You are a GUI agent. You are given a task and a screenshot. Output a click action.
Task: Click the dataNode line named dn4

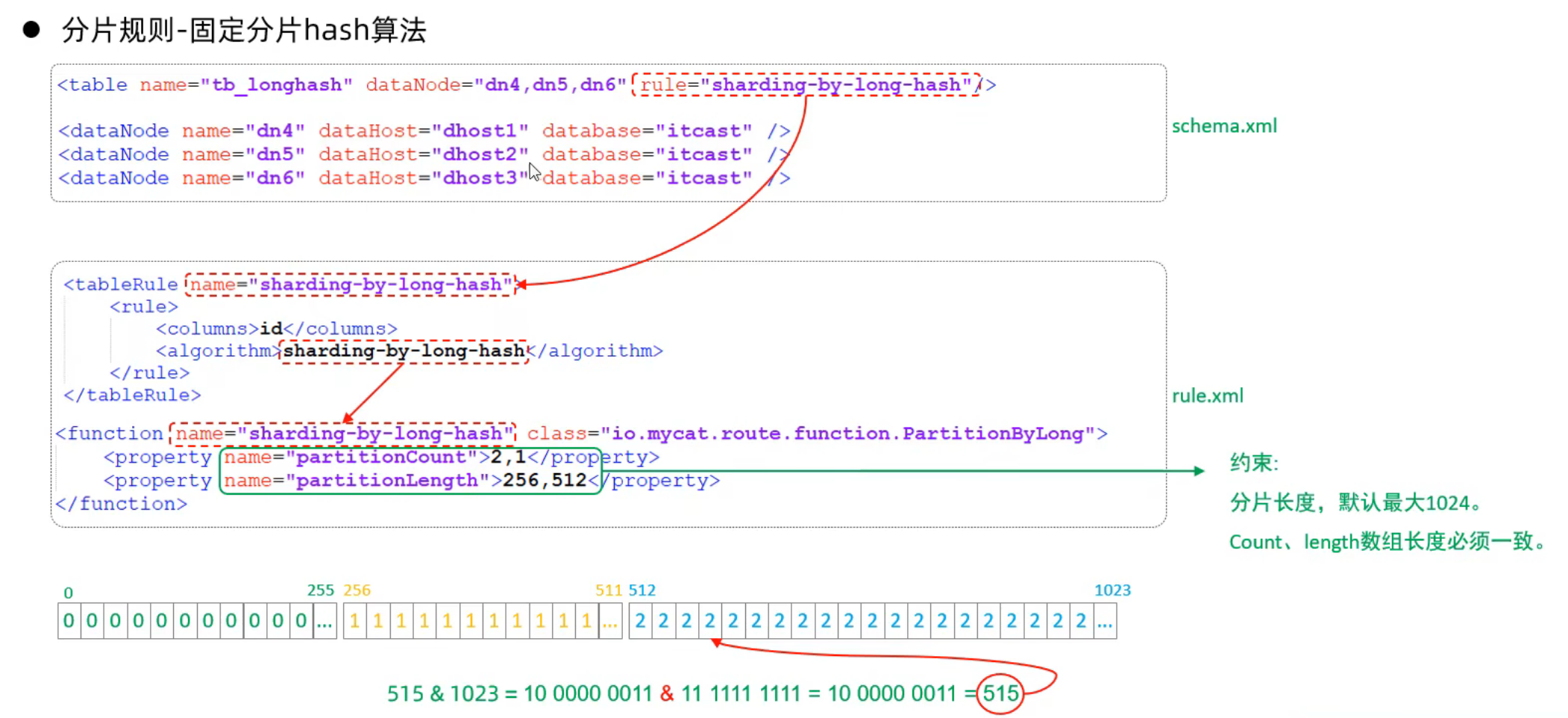423,131
